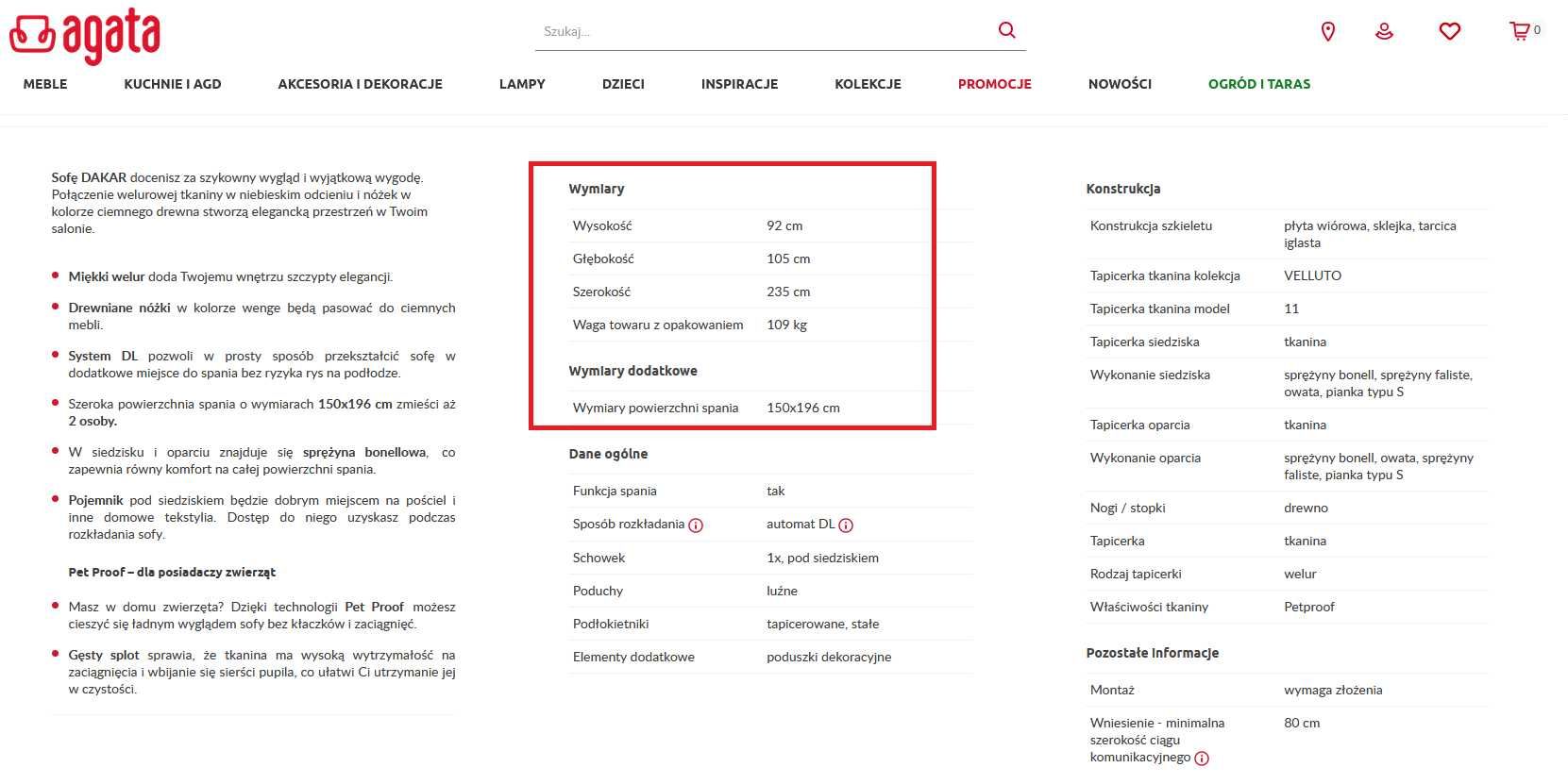Image resolution: width=1568 pixels, height=784 pixels.
Task: Click info icon beside szerokość ciągu komunikacyjnego
Action: tap(1202, 759)
